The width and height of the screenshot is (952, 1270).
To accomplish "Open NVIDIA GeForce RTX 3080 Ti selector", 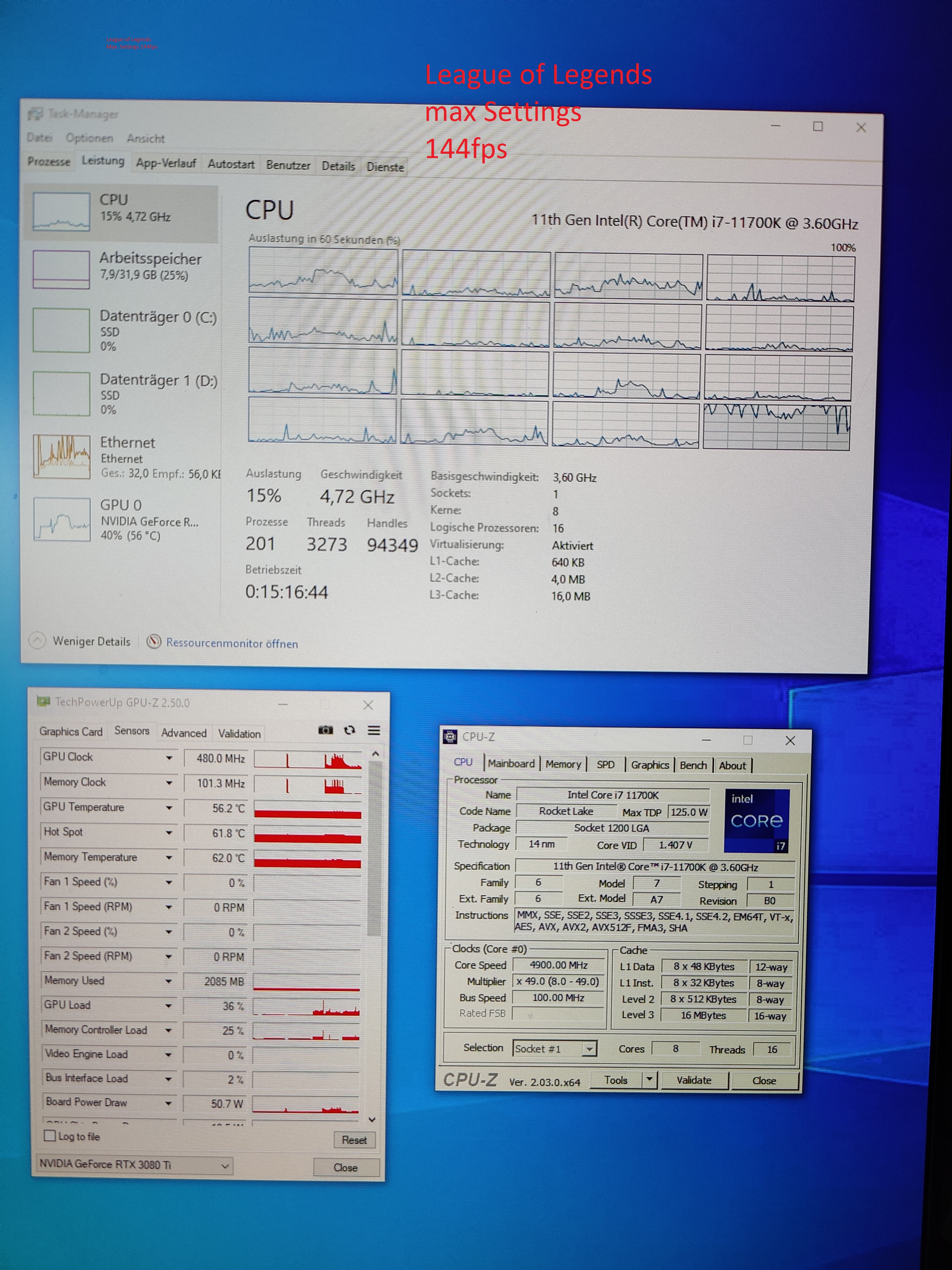I will click(134, 1164).
